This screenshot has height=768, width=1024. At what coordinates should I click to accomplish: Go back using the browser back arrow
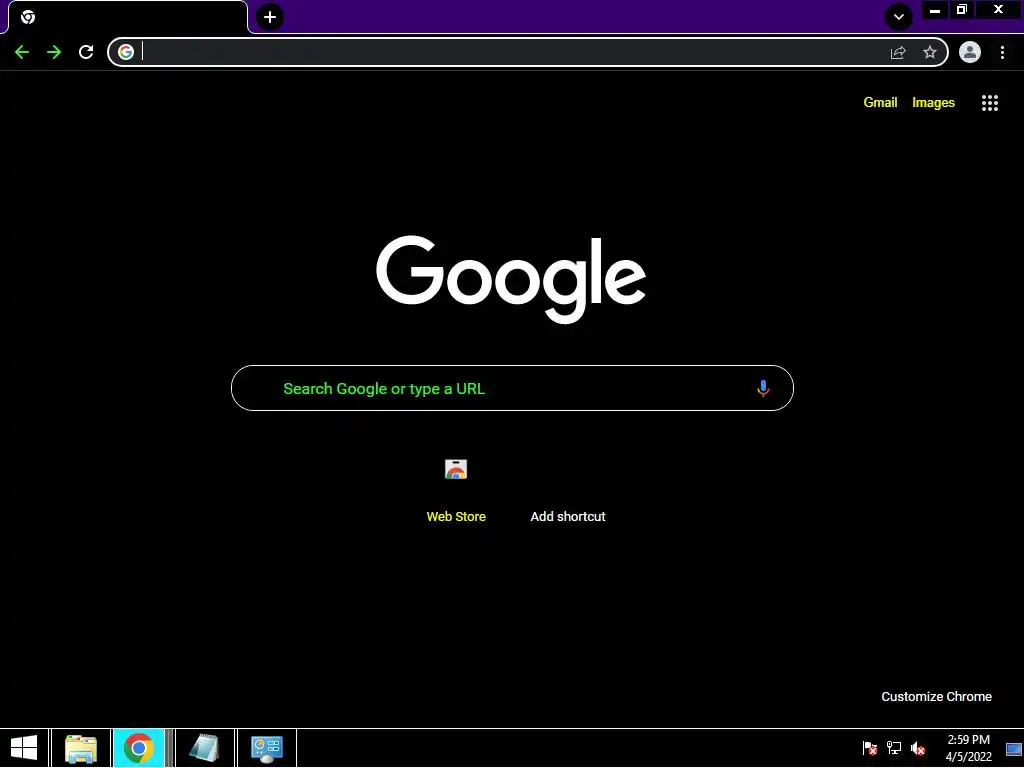(x=22, y=52)
